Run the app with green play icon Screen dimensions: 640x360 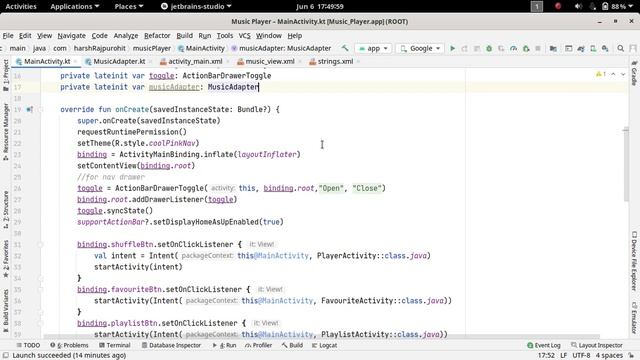(452, 49)
